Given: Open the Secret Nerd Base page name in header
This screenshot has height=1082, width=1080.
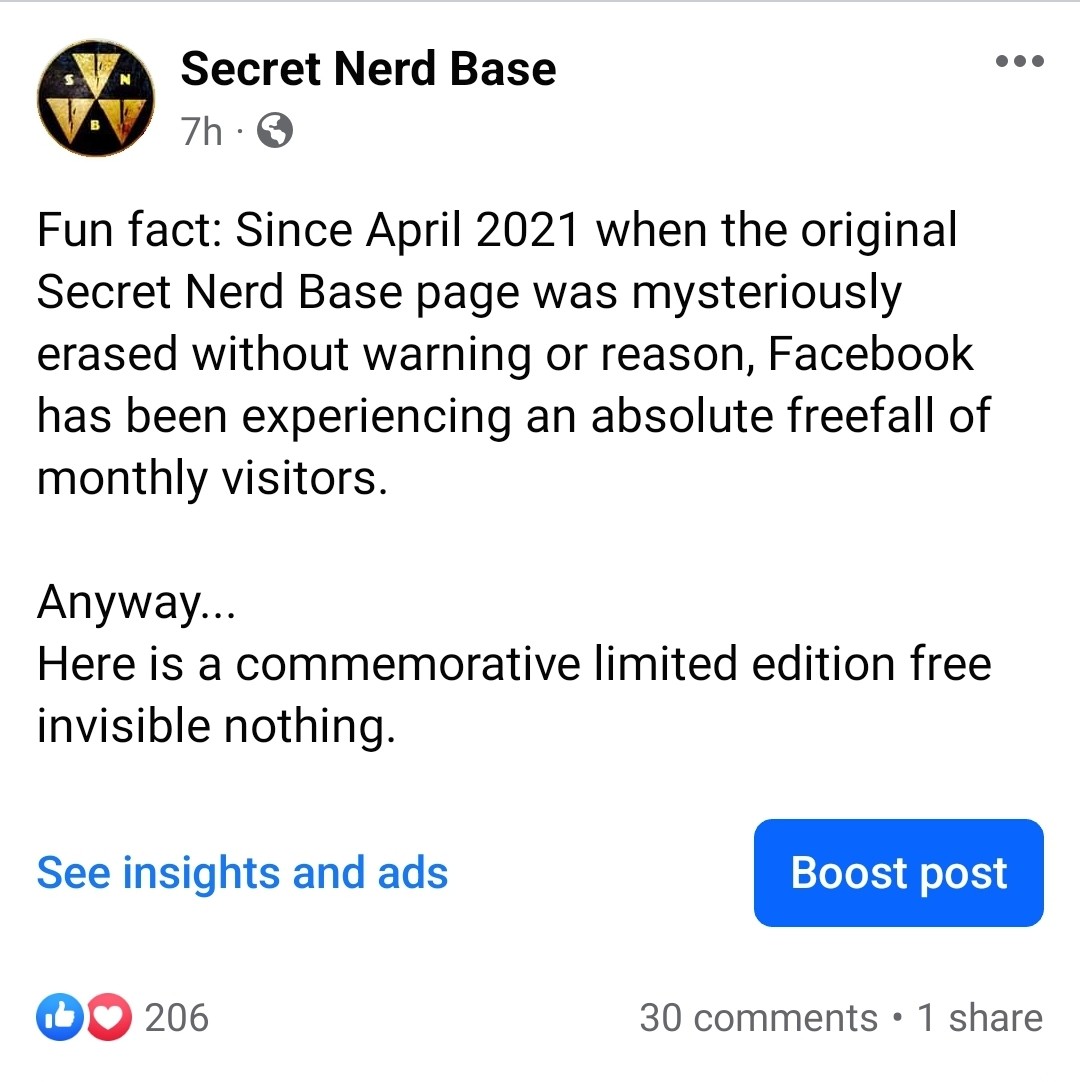Looking at the screenshot, I should (368, 69).
